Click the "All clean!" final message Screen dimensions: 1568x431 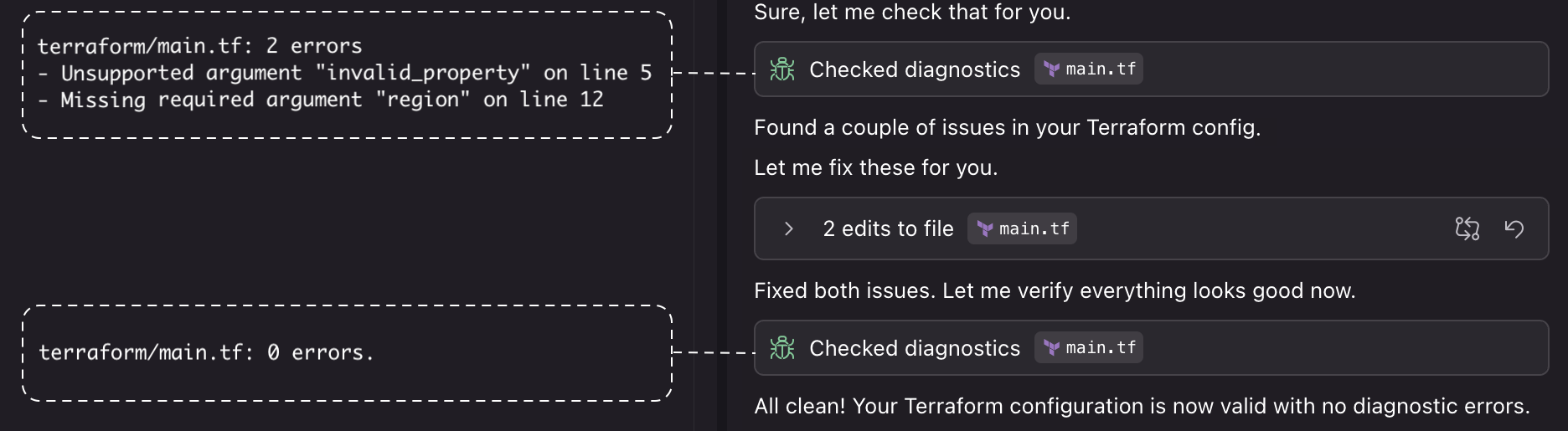point(1142,406)
